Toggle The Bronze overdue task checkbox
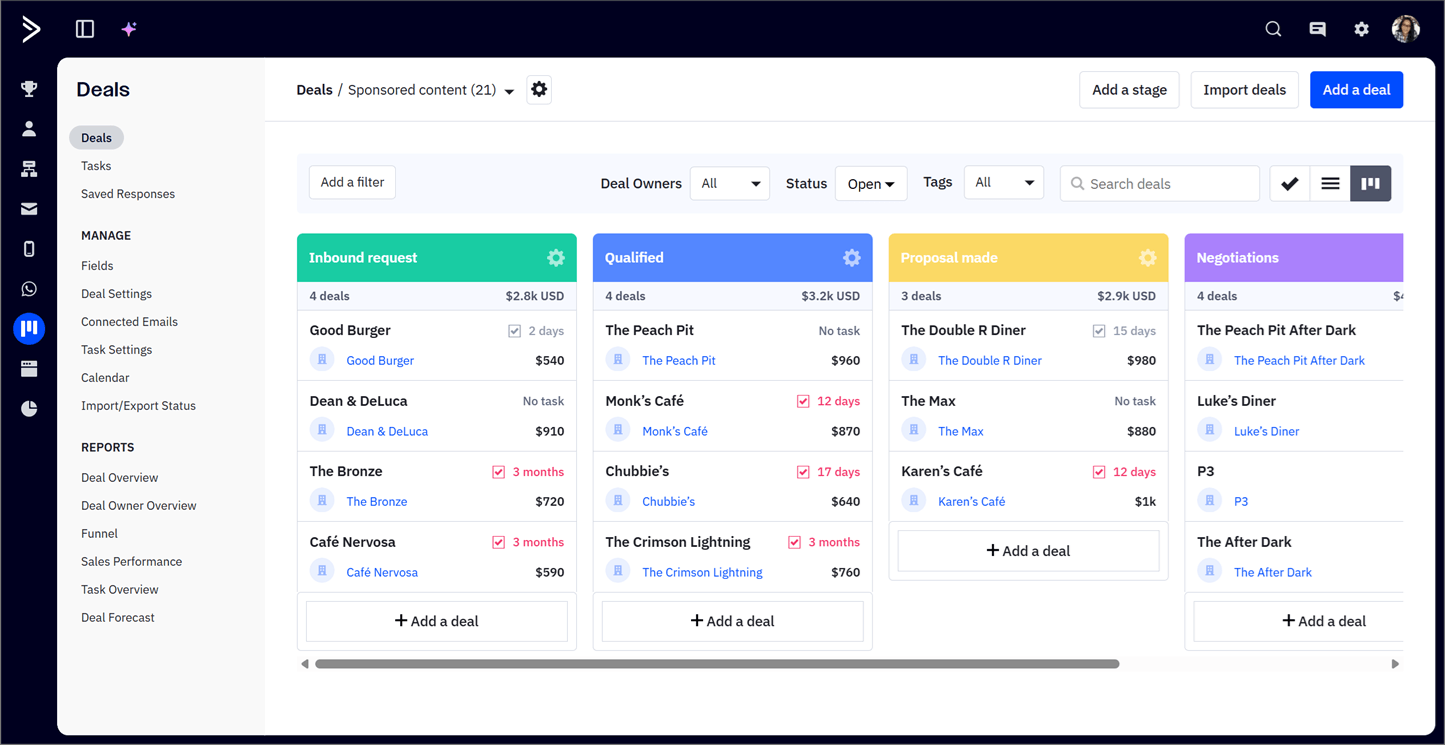This screenshot has height=745, width=1445. tap(498, 472)
